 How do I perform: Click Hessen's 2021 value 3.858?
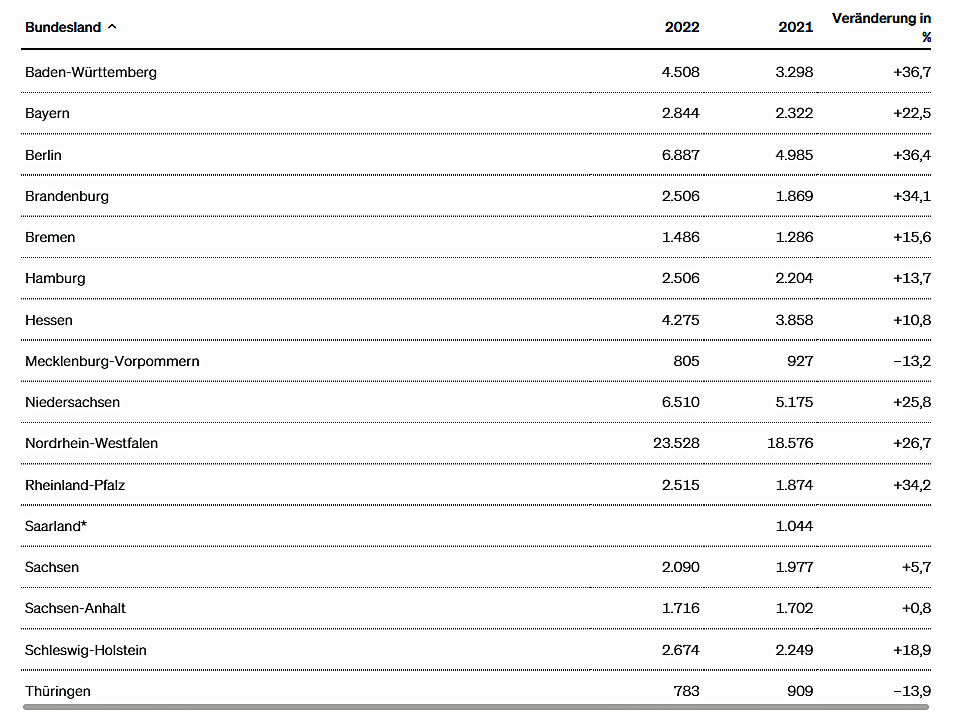[x=794, y=320]
